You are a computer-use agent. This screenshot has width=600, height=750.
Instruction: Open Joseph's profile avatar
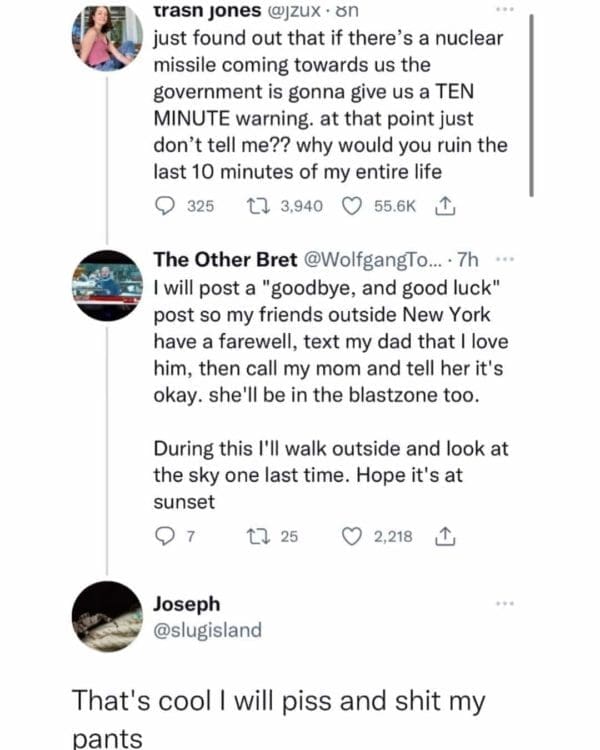107,616
